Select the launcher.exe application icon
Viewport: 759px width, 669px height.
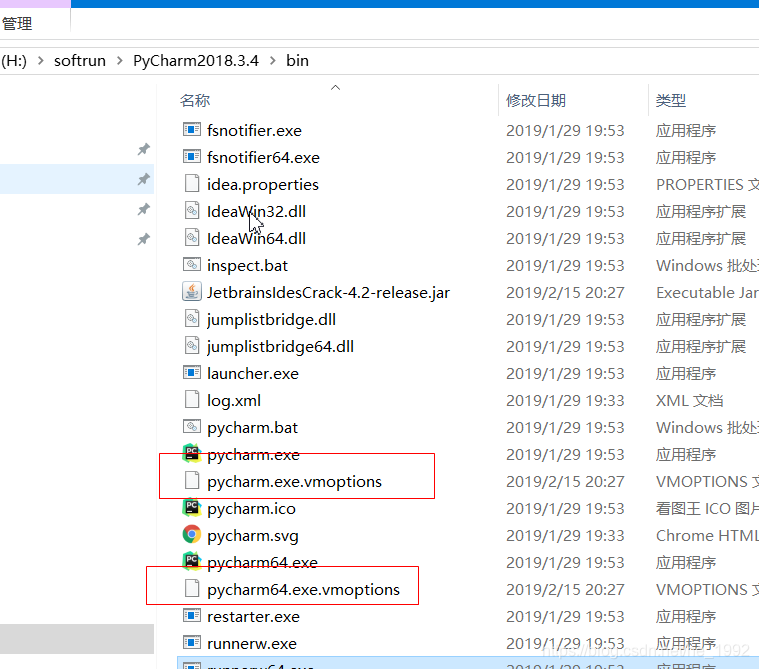coord(192,373)
